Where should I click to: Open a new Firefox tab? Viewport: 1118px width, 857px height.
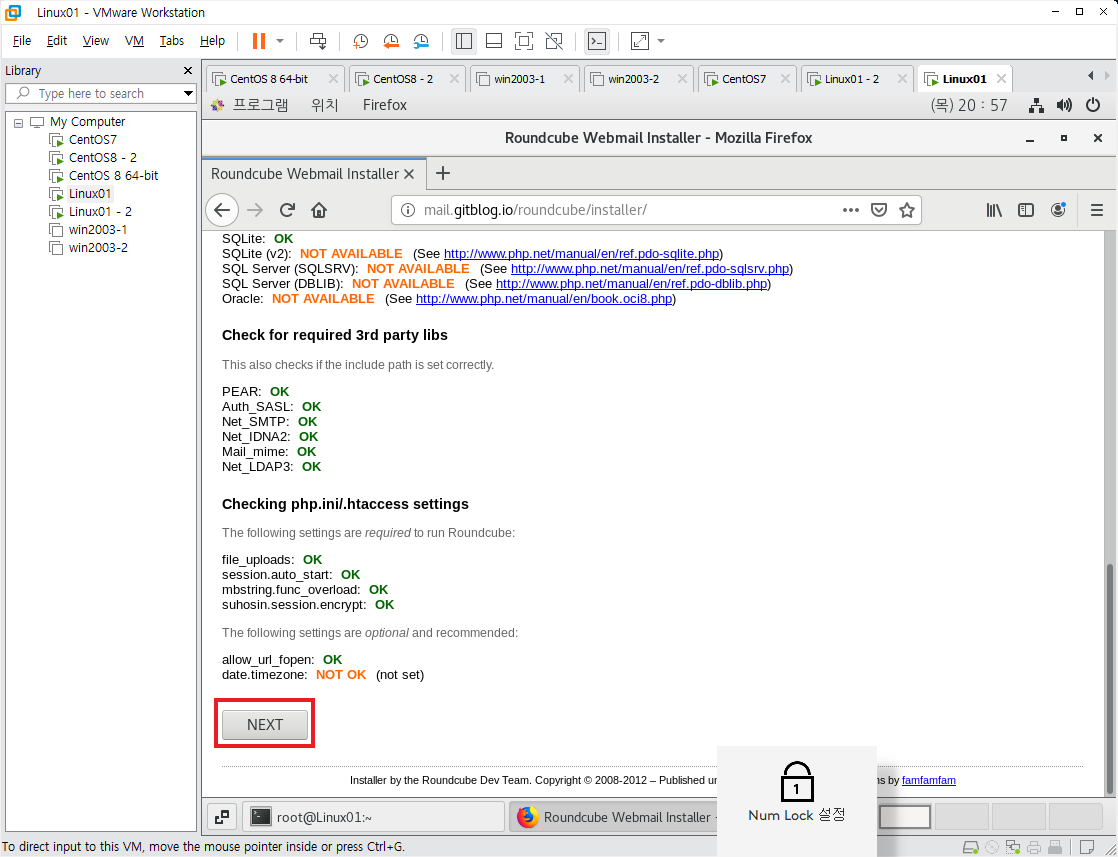(443, 173)
